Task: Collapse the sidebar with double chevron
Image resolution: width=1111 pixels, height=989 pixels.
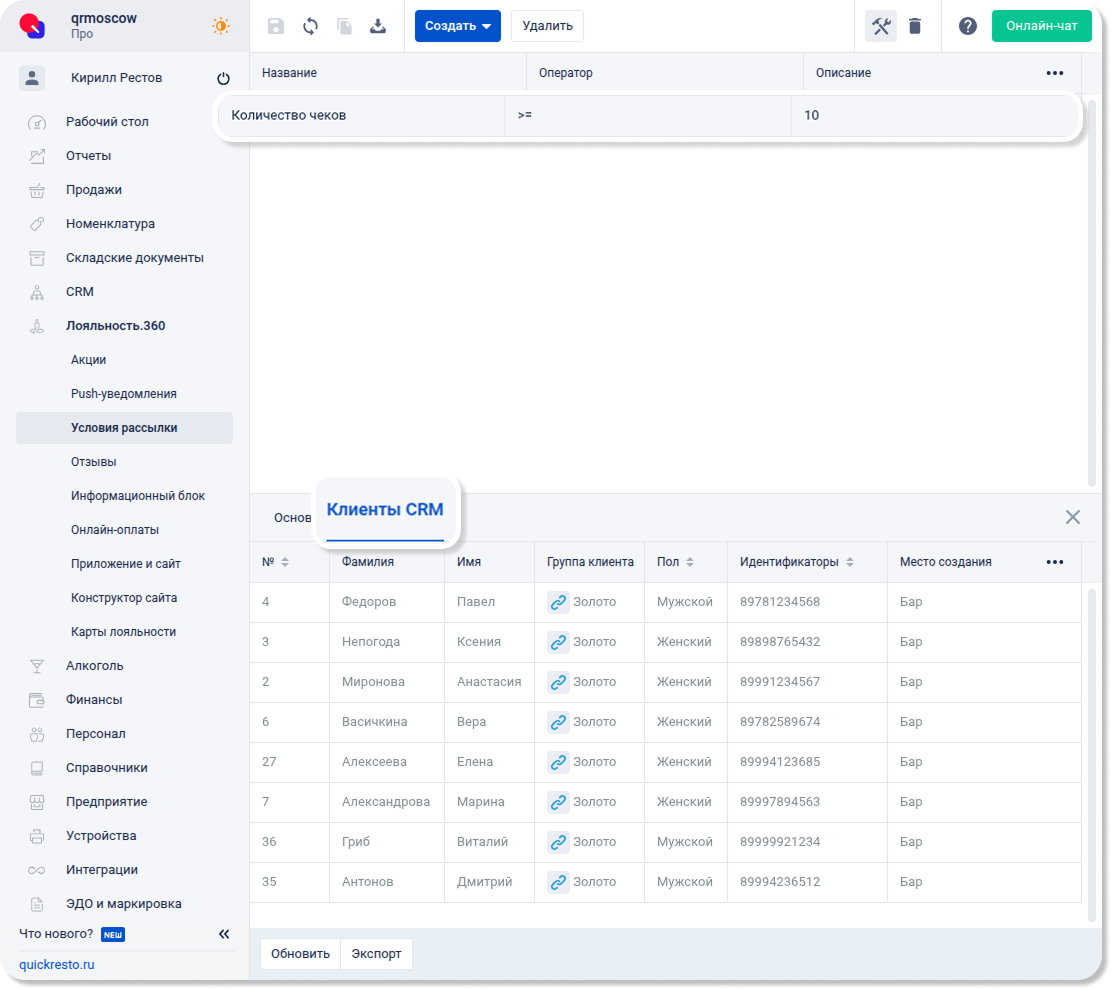Action: pos(224,934)
